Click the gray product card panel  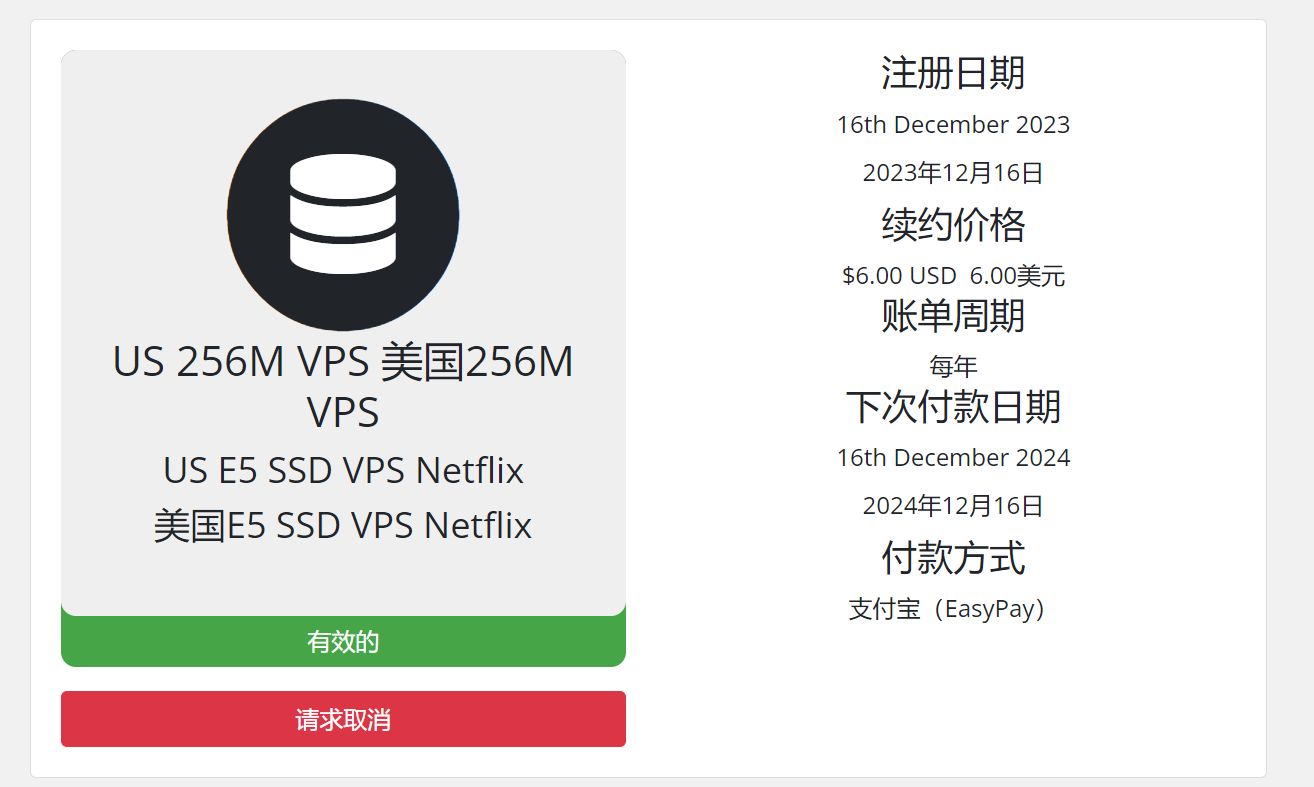343,333
